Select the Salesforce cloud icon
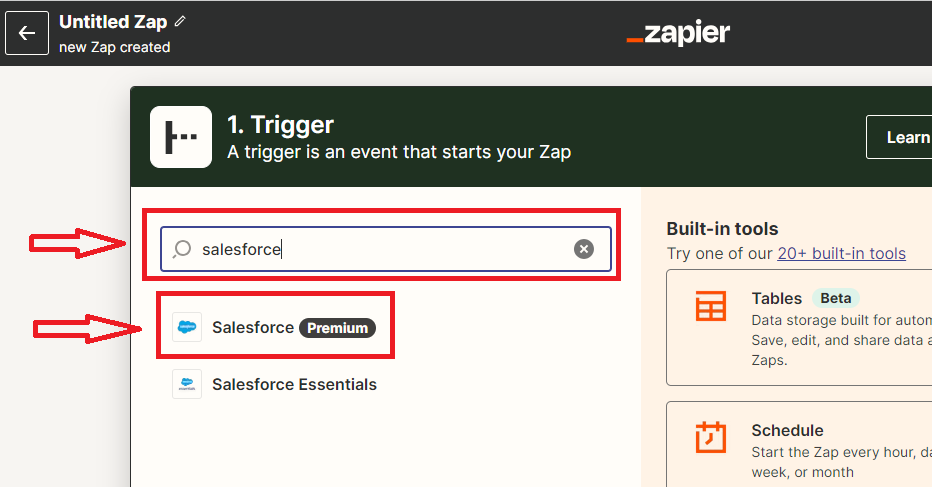 187,327
